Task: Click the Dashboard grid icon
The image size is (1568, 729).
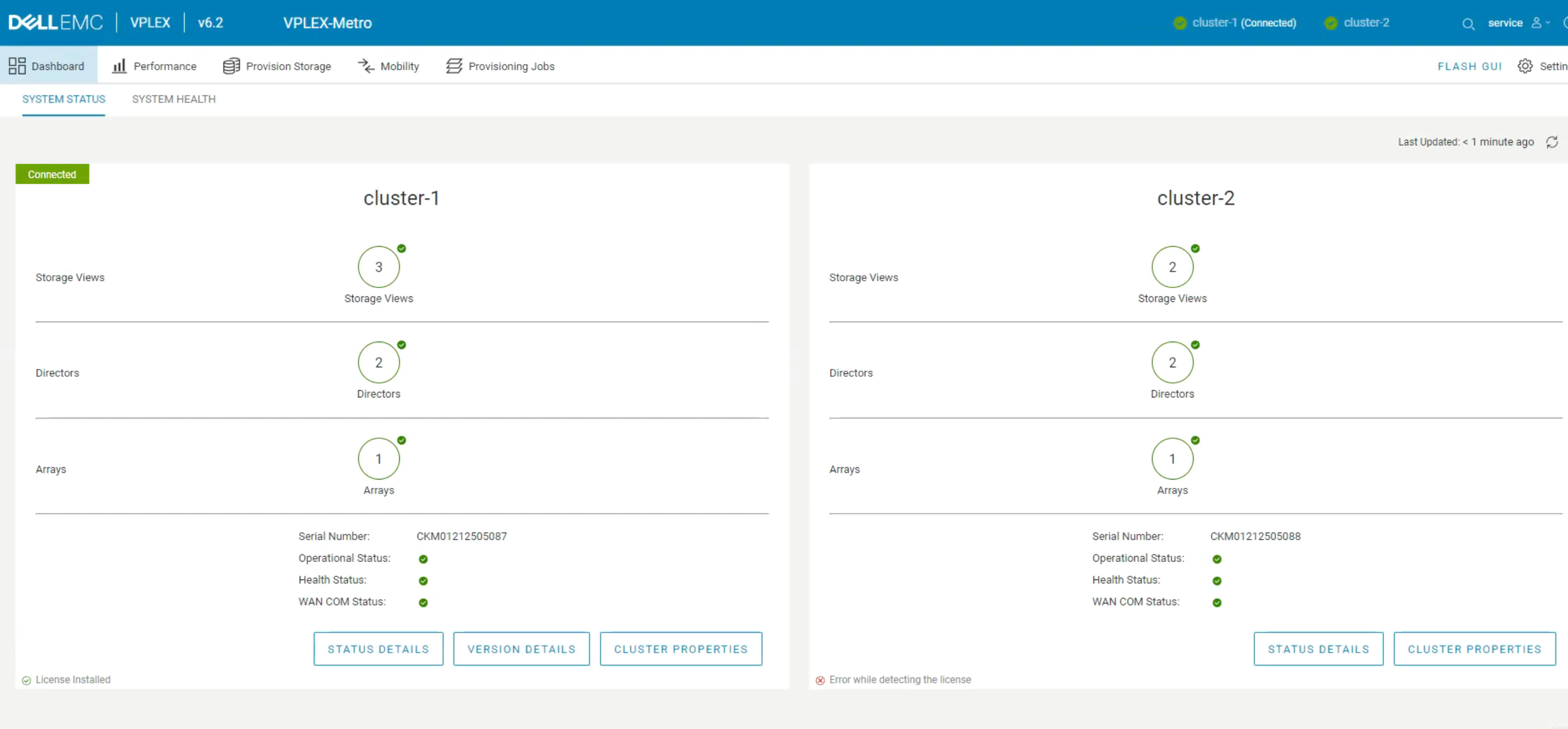Action: coord(17,66)
